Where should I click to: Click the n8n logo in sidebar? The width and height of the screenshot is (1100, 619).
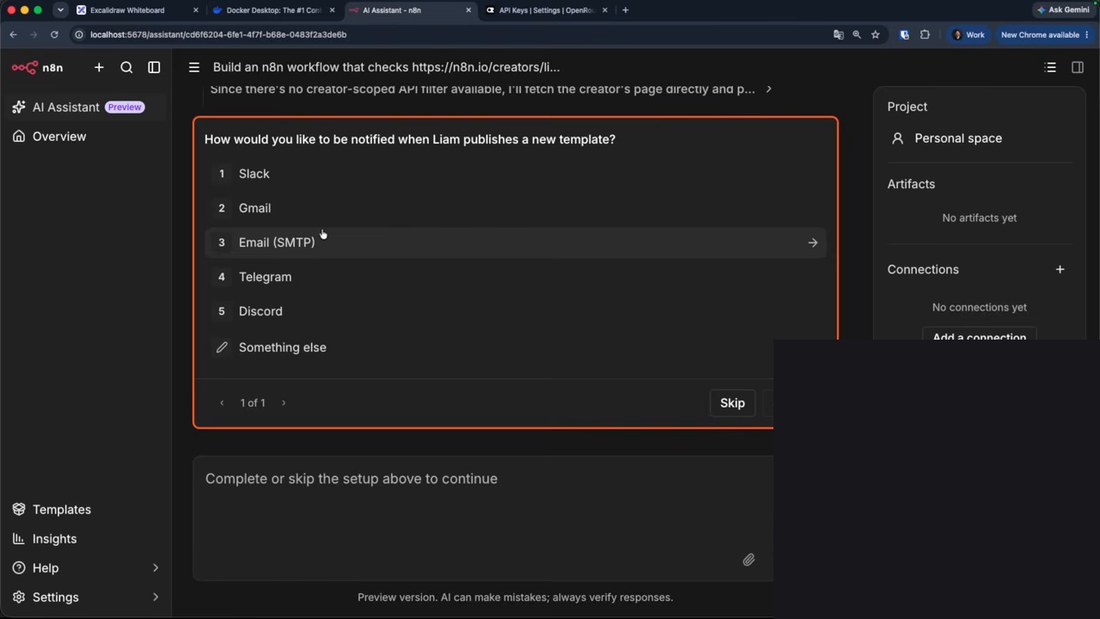pyautogui.click(x=37, y=67)
